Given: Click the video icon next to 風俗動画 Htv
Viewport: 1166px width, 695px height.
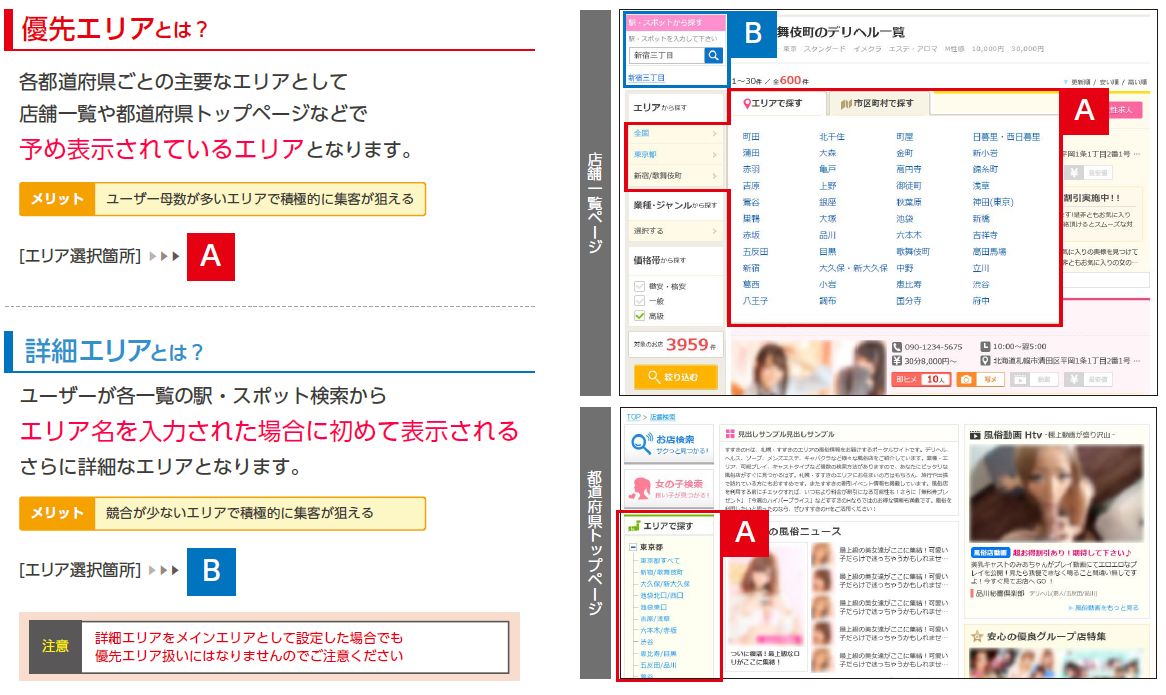Looking at the screenshot, I should click(x=975, y=435).
